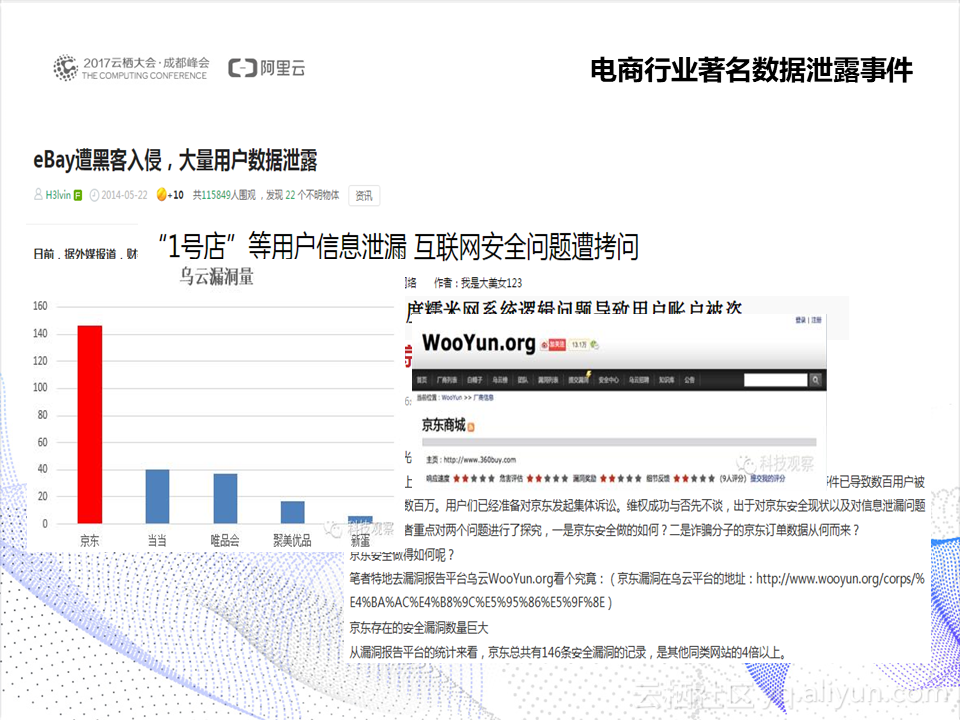Click the http://www.360buy.com homepage URL
Image resolution: width=960 pixels, height=720 pixels.
480,460
